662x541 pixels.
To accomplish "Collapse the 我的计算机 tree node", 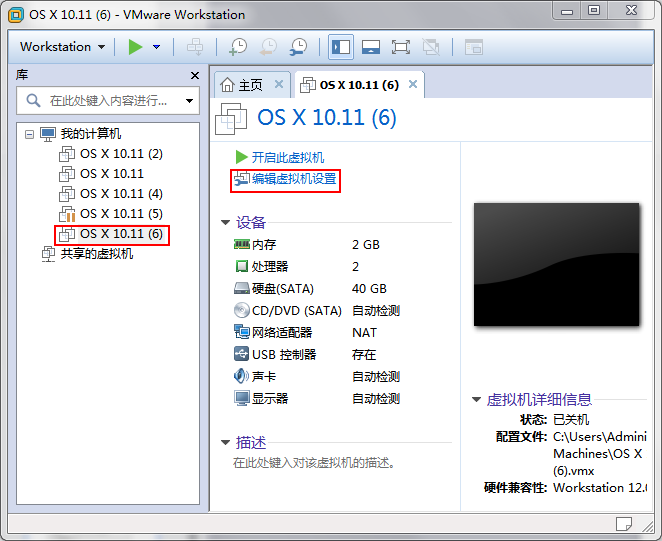I will [x=29, y=134].
